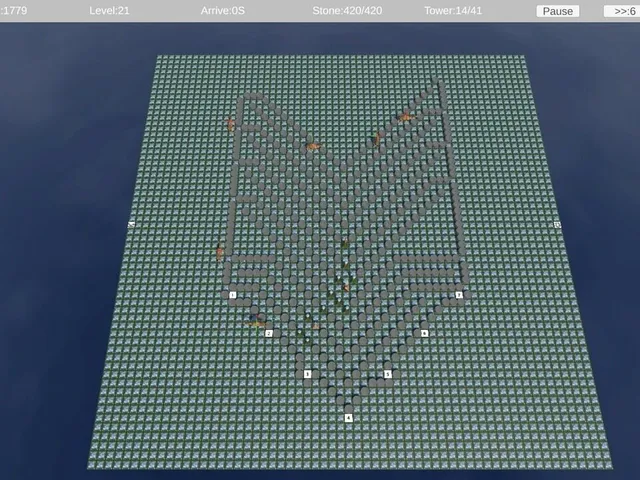Viewport: 640px width, 480px height.
Task: Click the orange creature on maze's left side
Action: tap(220, 251)
